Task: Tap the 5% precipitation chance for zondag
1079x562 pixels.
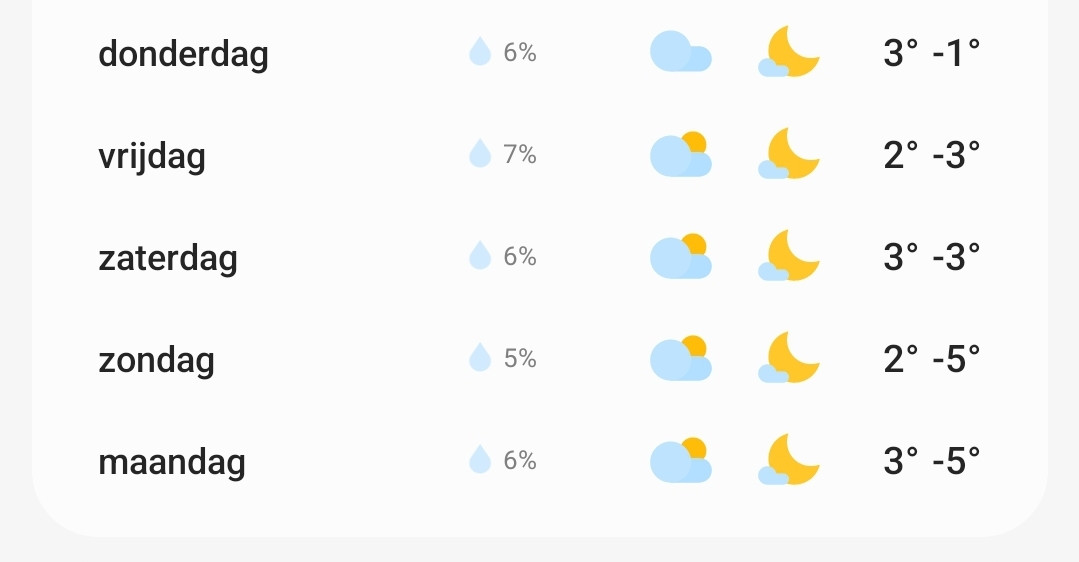Action: [520, 358]
